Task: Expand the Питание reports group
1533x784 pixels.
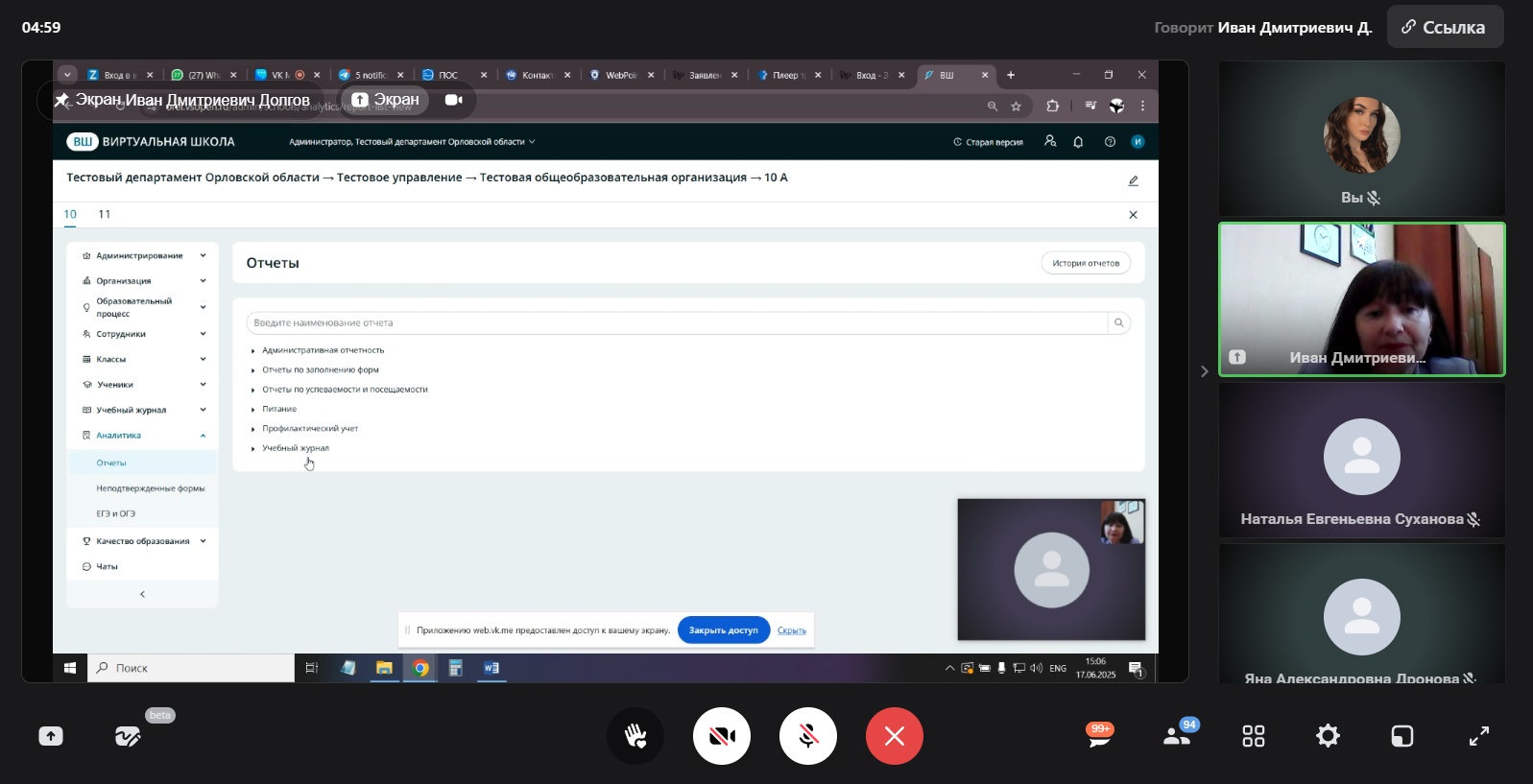Action: tap(279, 409)
